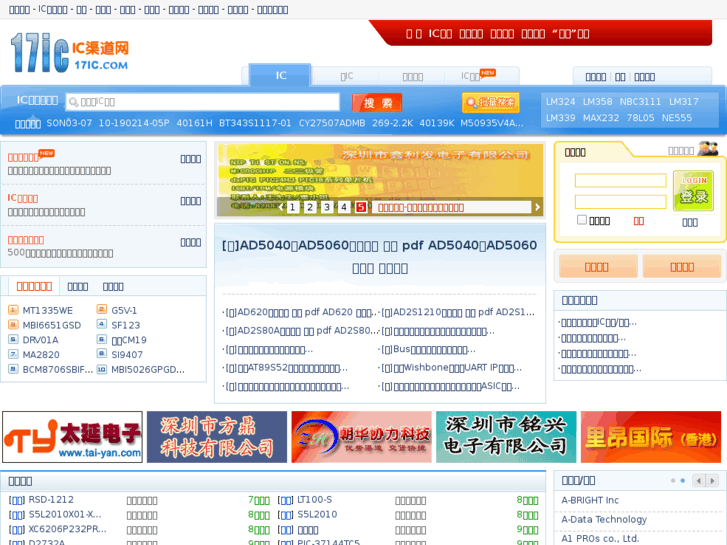Open the search tab marked with NEW badge

(x=479, y=76)
